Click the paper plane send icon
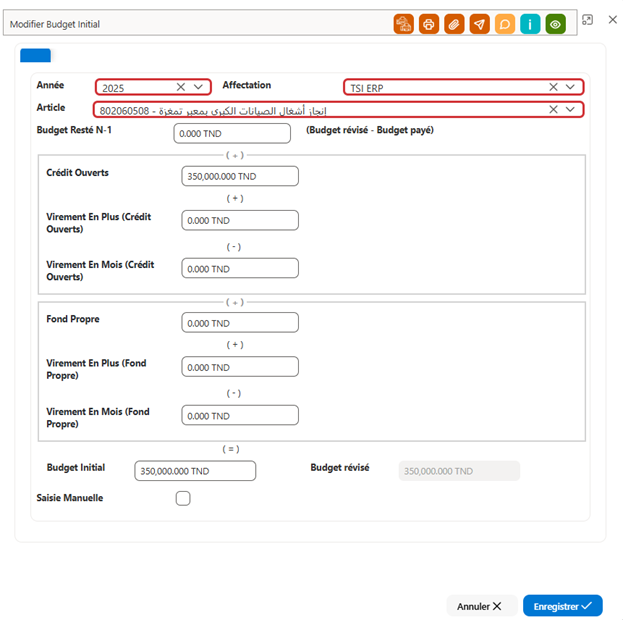Viewport: 624px width, 621px height. [480, 24]
